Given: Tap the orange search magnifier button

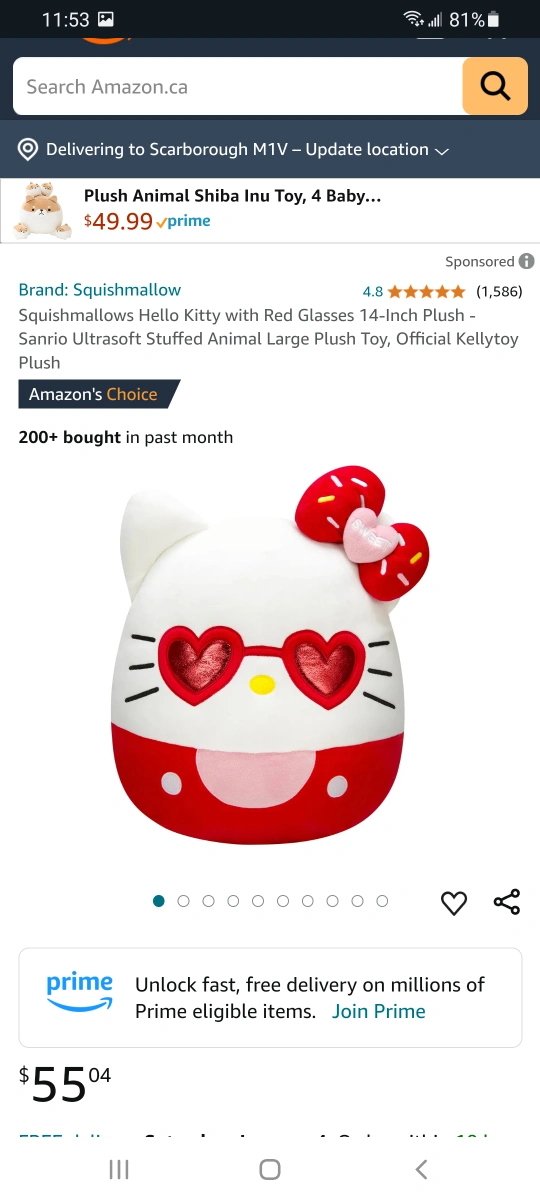Looking at the screenshot, I should click(x=495, y=86).
